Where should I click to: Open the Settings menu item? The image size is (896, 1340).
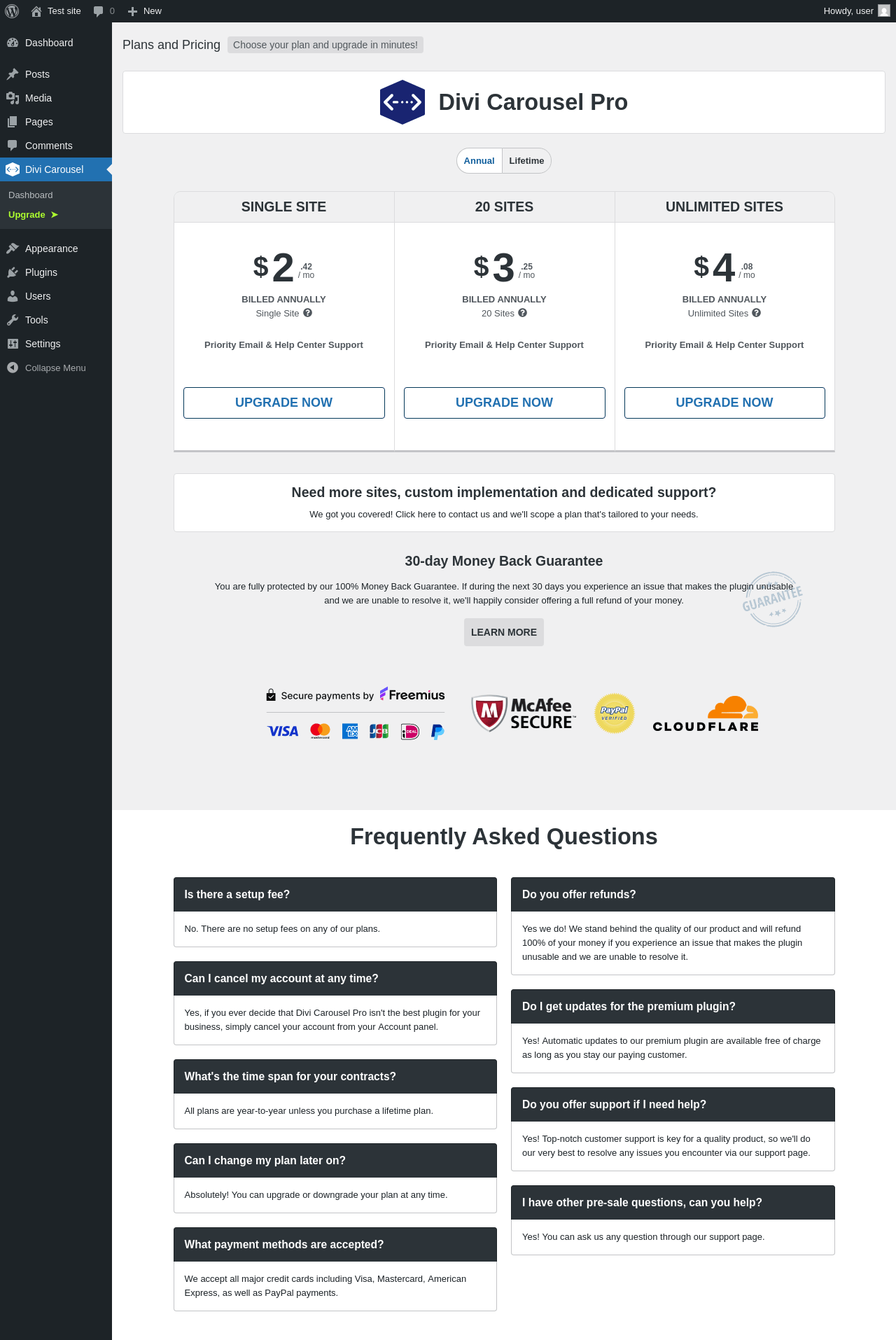tap(56, 344)
